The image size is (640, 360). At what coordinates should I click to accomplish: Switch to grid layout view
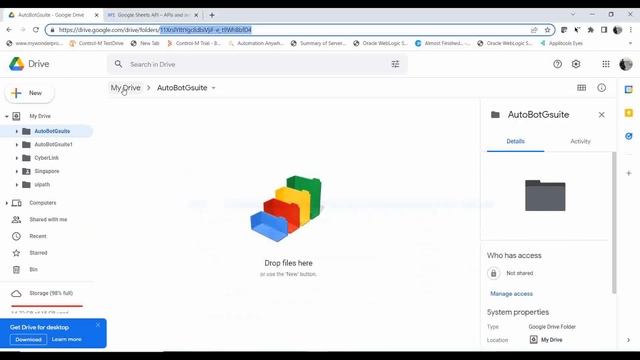[x=581, y=88]
